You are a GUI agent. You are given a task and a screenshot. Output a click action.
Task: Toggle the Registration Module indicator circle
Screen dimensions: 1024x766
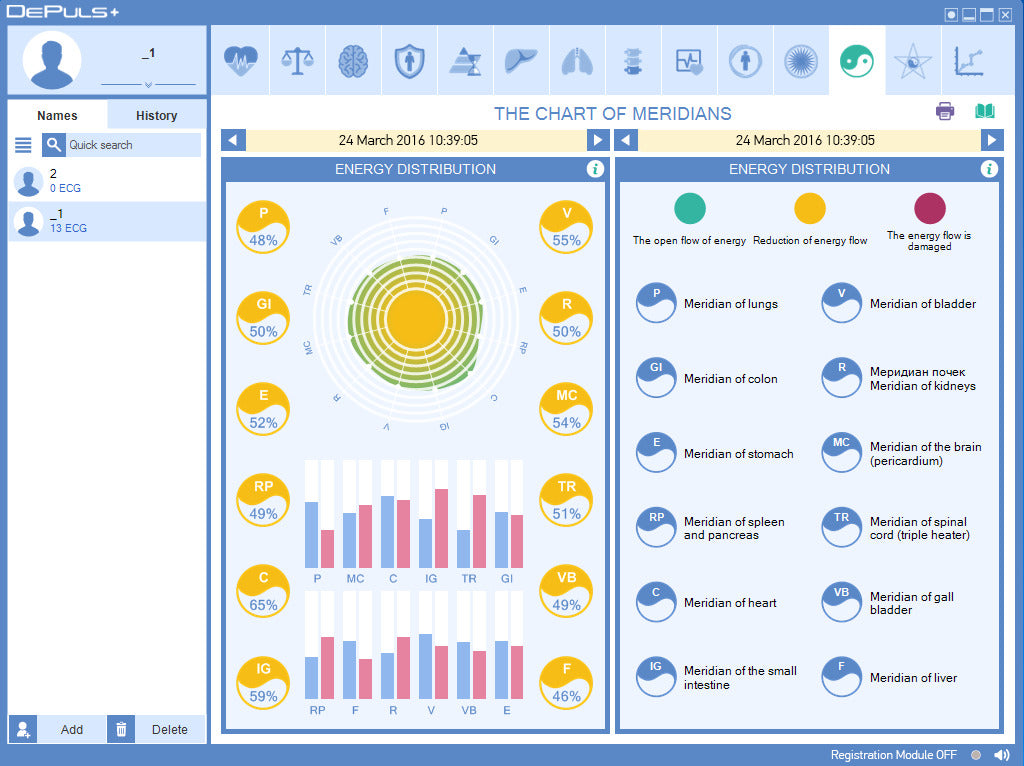pos(976,755)
